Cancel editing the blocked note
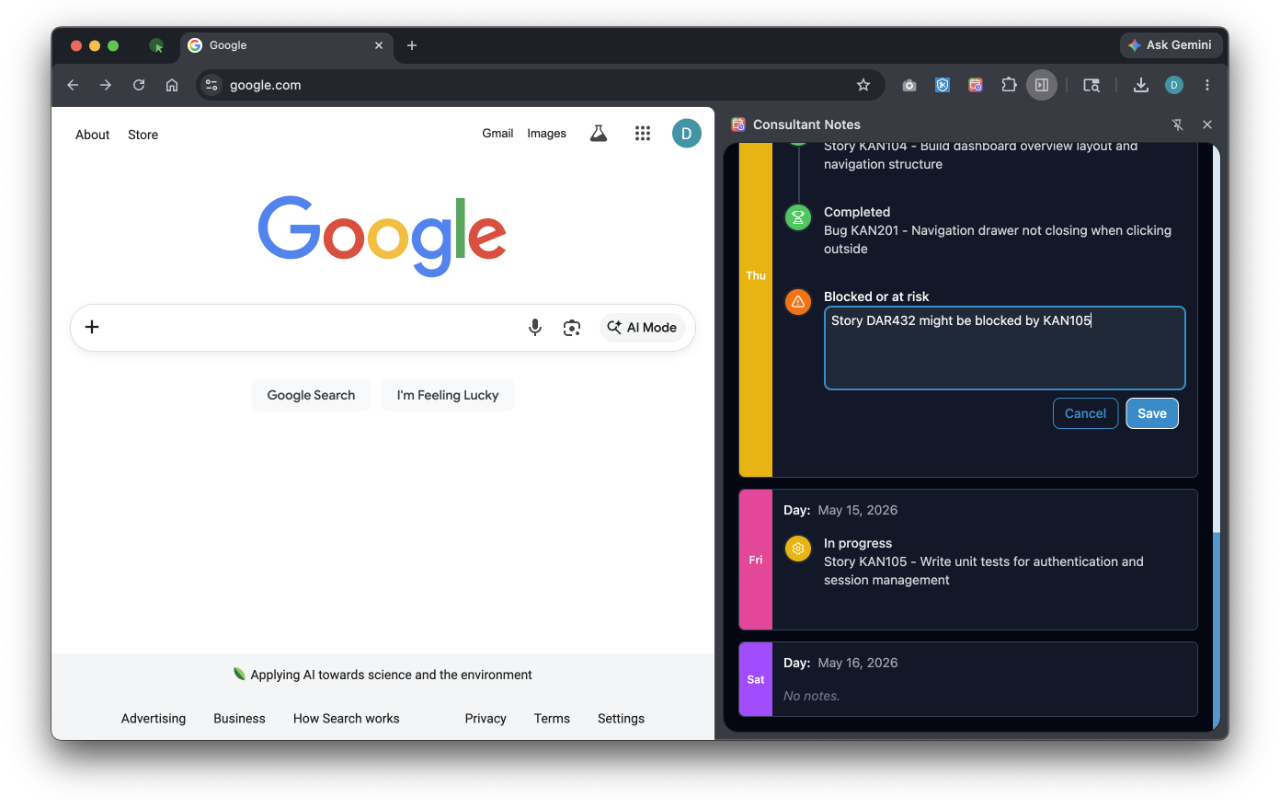 pos(1085,413)
